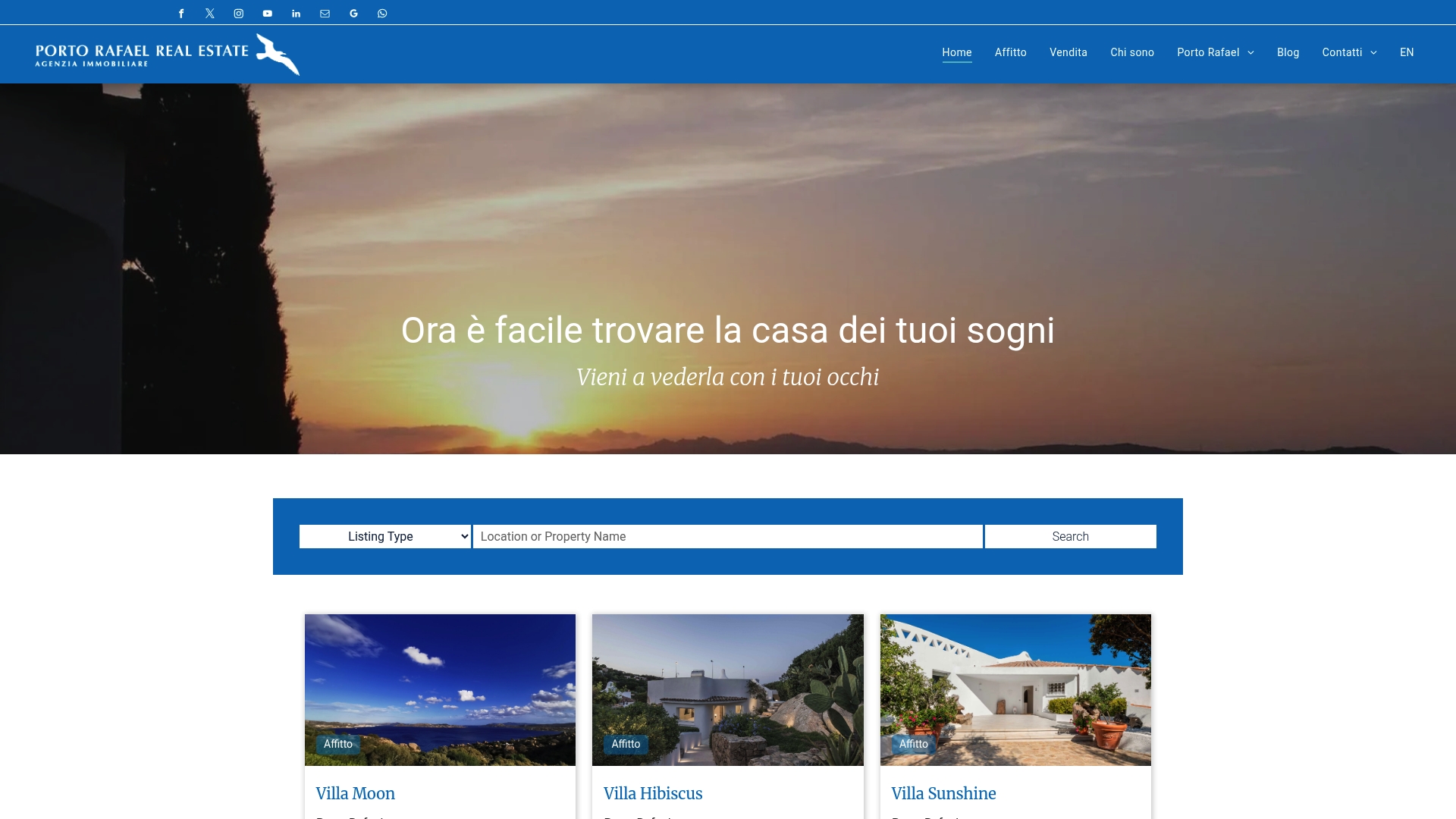Click the Affitto badge on Villa Hibiscus
Image resolution: width=1456 pixels, height=819 pixels.
click(626, 744)
